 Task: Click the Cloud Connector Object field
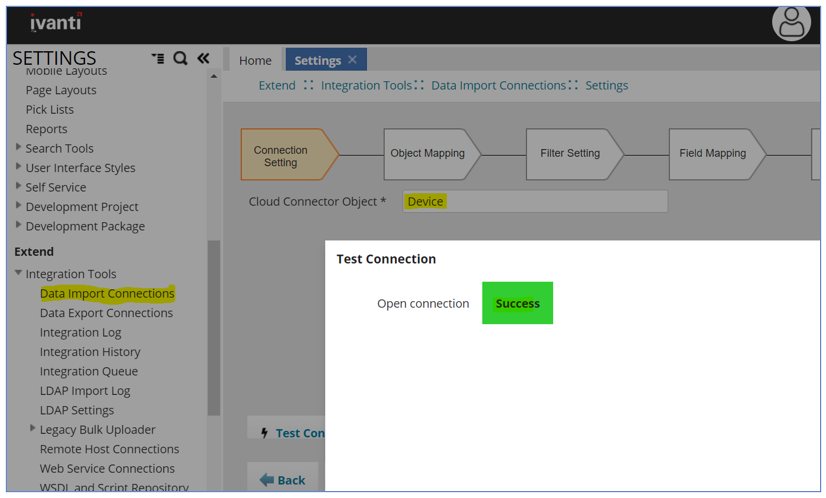(534, 202)
